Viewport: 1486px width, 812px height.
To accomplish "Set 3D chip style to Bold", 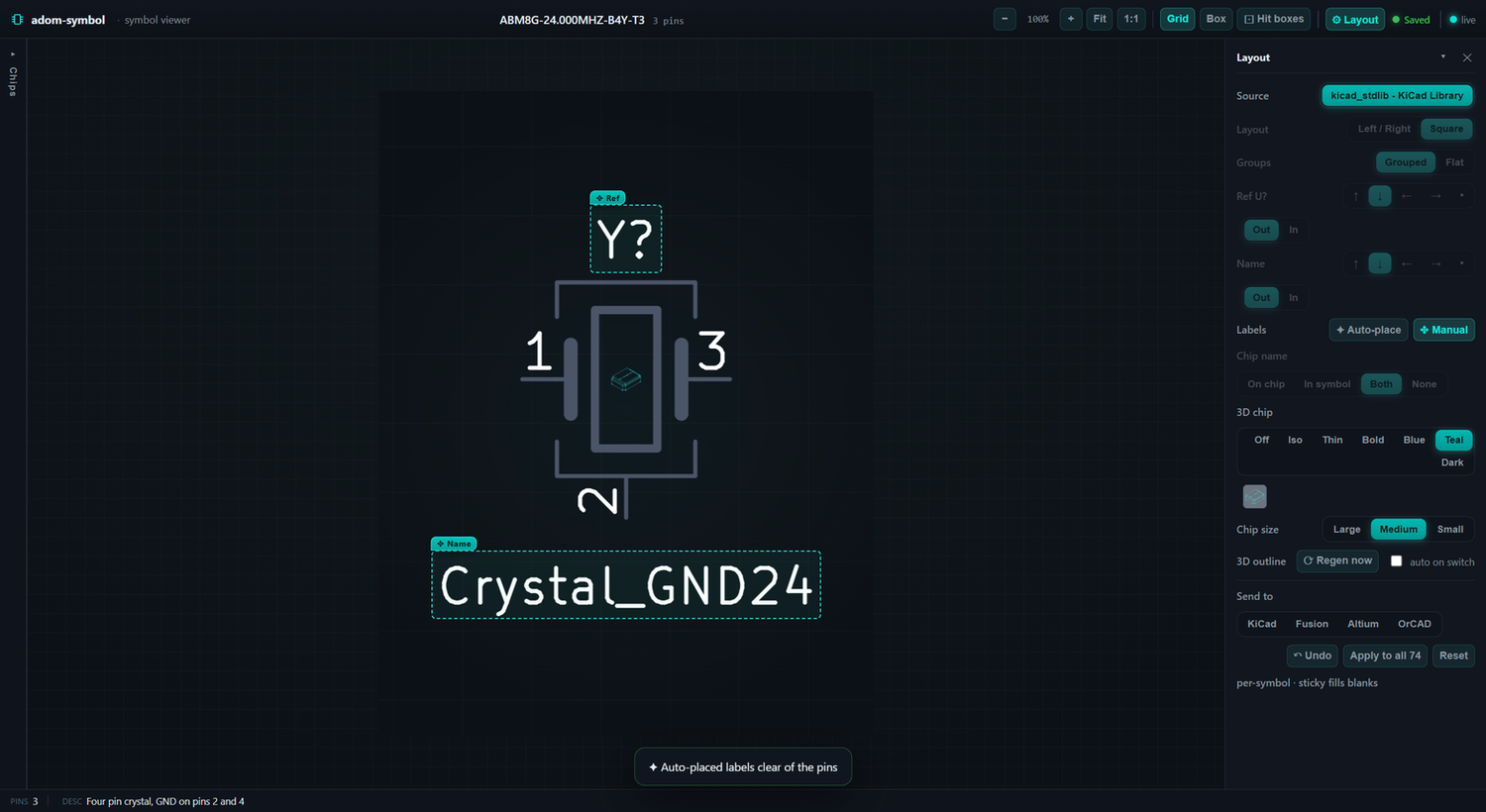I will click(x=1373, y=440).
